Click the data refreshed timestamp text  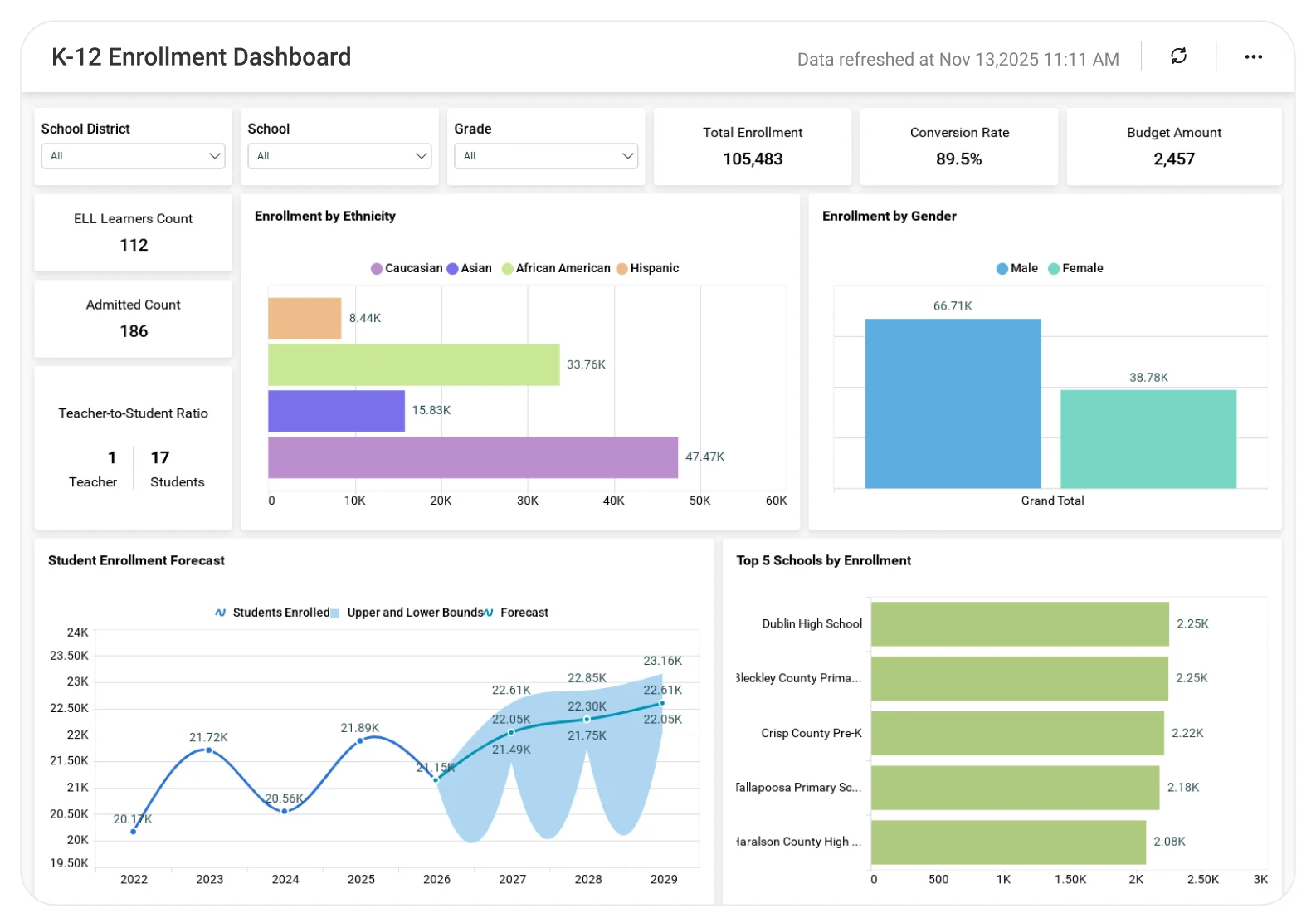click(958, 60)
